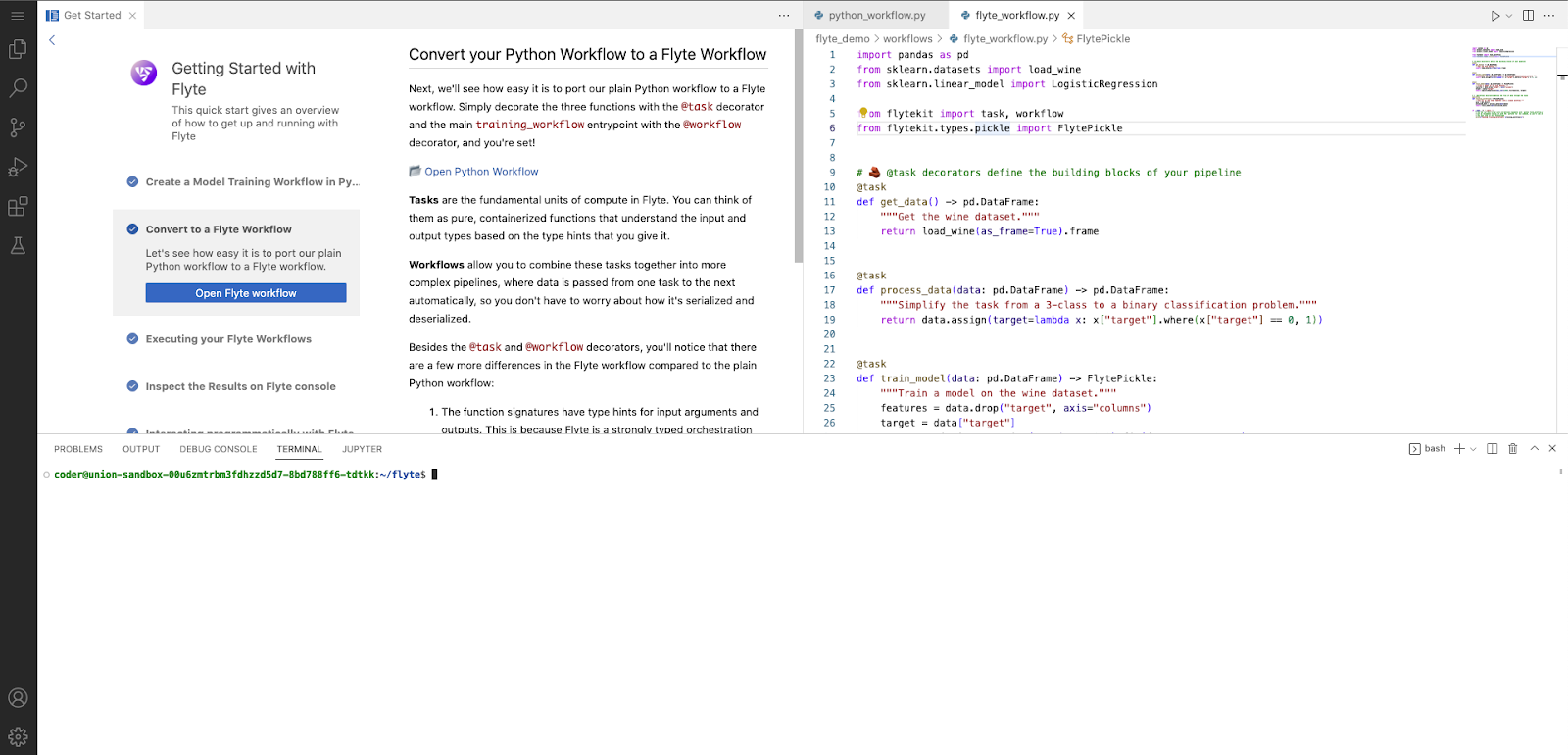Image resolution: width=1568 pixels, height=755 pixels.
Task: Click the Flyte logo in the walkthrough
Action: click(x=144, y=73)
